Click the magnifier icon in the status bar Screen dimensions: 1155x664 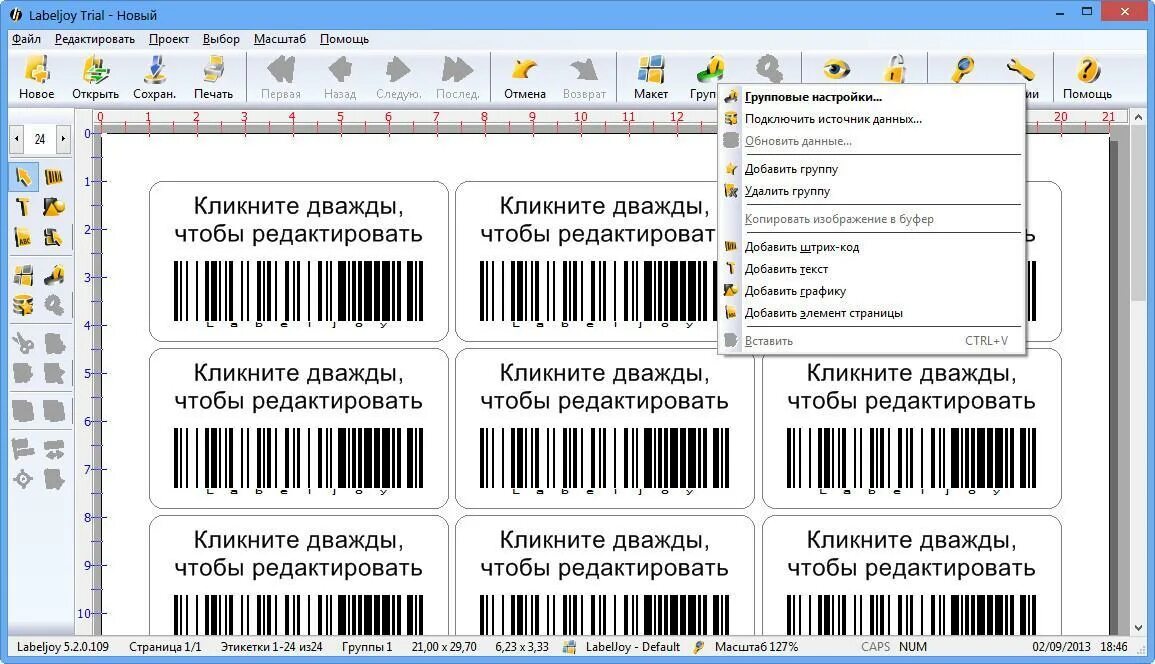coord(698,647)
